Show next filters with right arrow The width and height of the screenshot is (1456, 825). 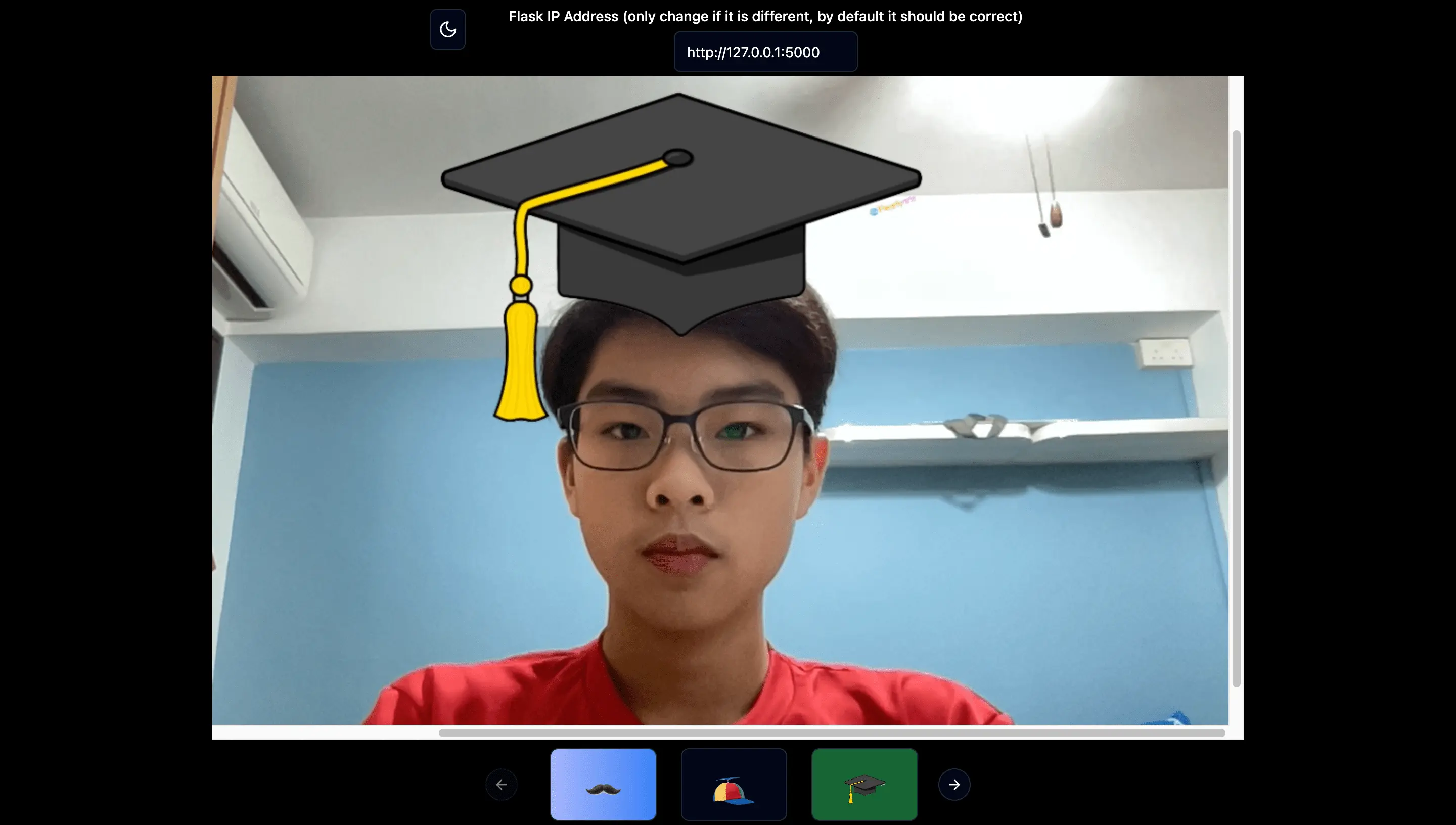(x=954, y=784)
